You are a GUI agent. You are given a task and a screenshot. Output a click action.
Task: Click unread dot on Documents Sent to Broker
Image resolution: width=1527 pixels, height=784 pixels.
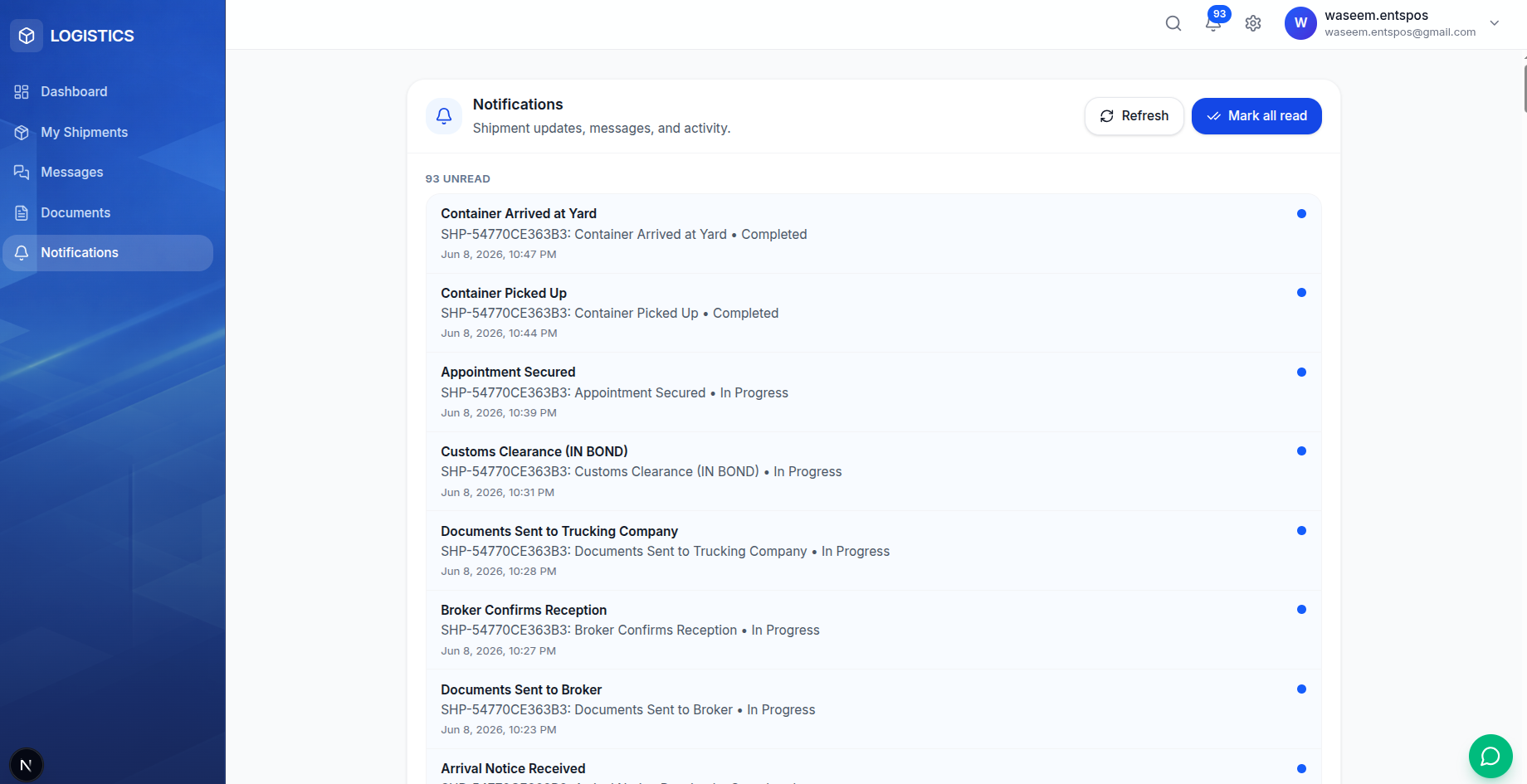coord(1301,689)
